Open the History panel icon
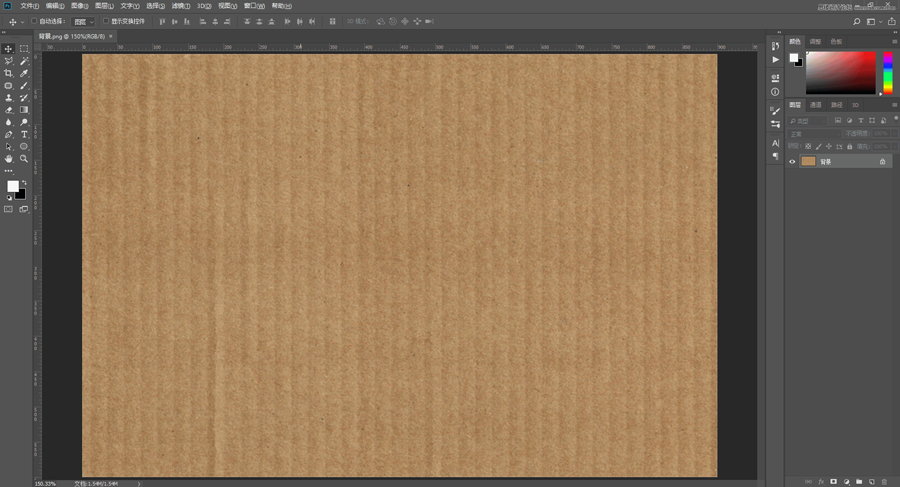This screenshot has width=900, height=487. [x=775, y=45]
